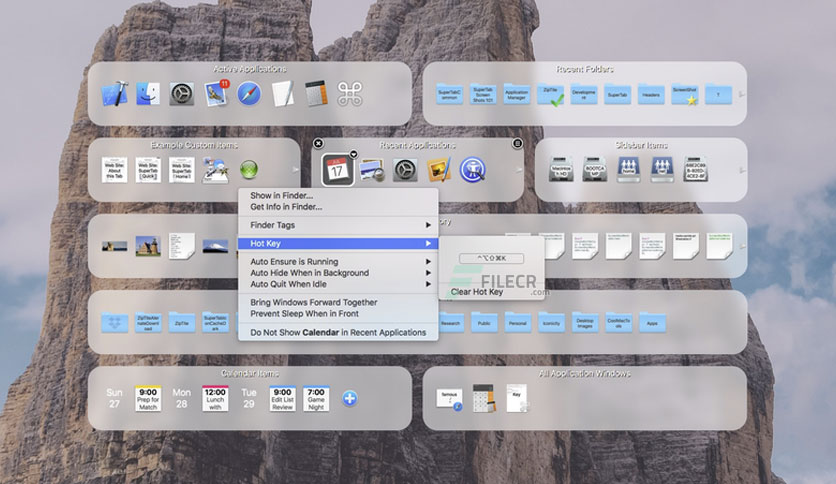Switch to the Safari window thumbnail

tap(449, 399)
